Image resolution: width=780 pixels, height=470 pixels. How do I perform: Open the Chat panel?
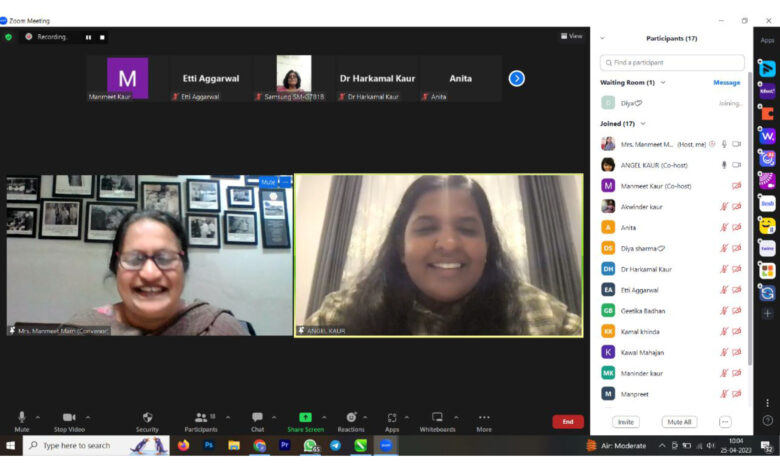coord(257,419)
